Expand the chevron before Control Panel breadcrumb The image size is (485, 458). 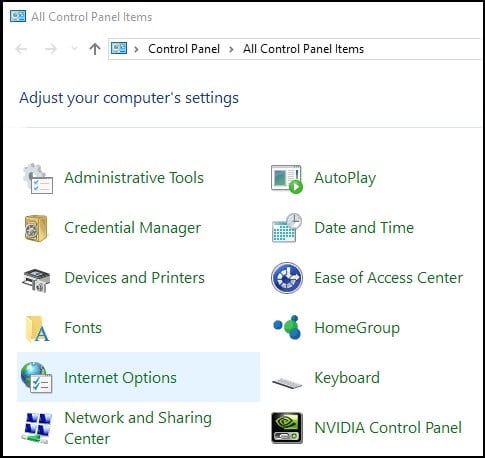tap(136, 49)
